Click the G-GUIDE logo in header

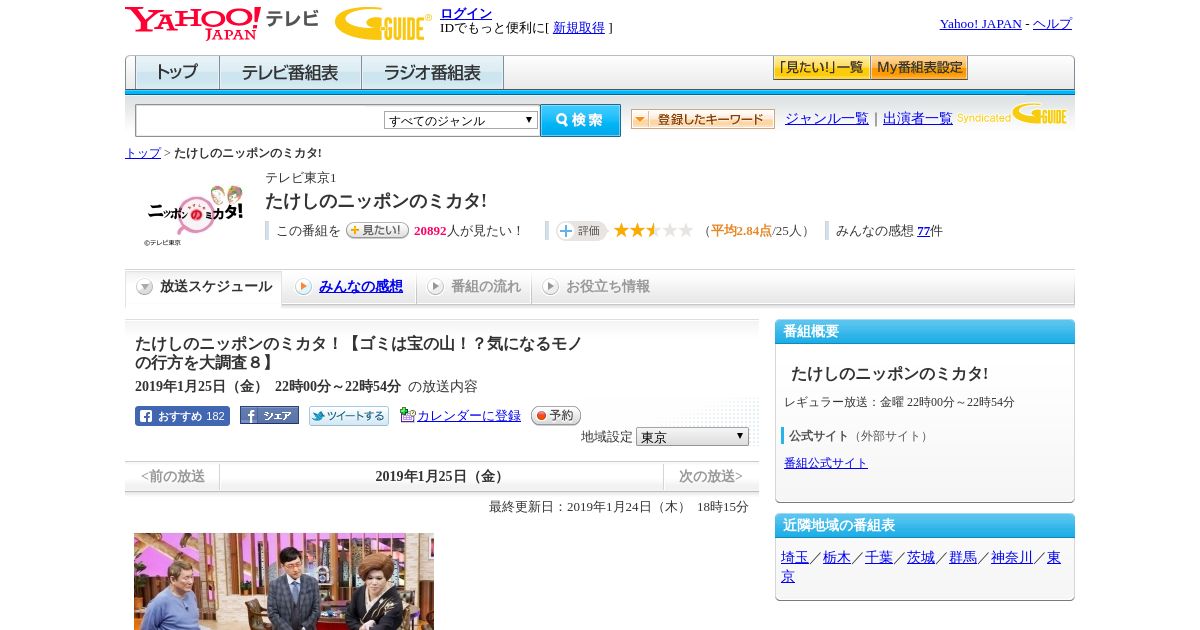click(383, 24)
